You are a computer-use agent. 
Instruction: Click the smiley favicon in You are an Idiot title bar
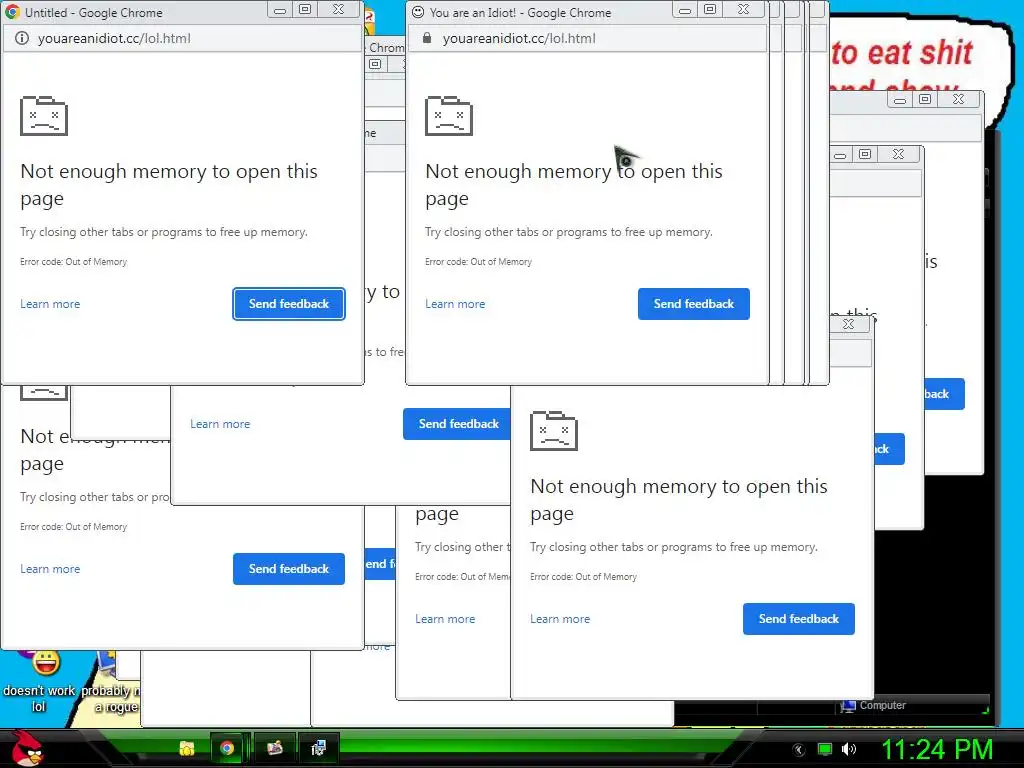click(418, 12)
